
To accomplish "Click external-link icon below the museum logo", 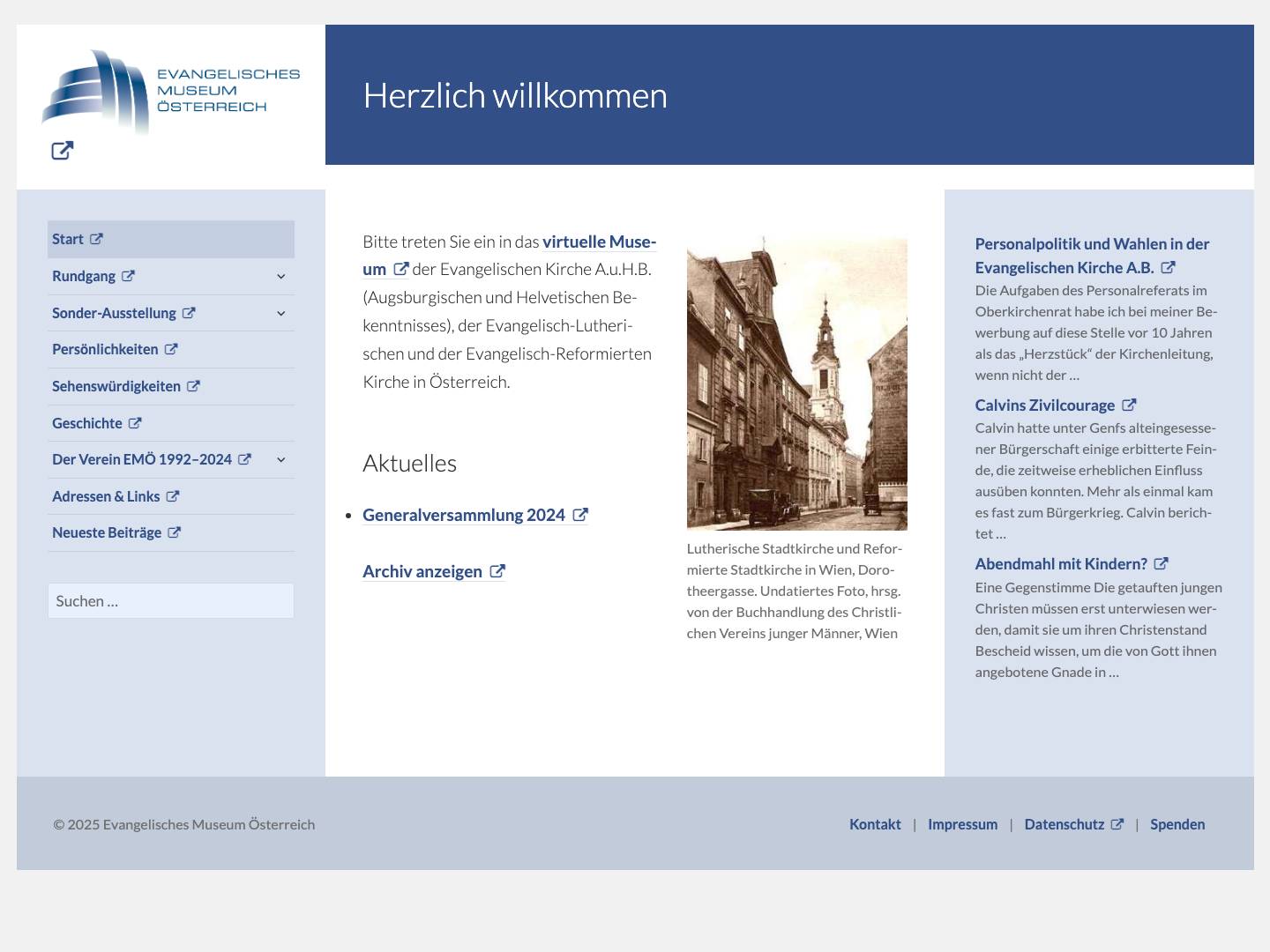I will click(62, 151).
